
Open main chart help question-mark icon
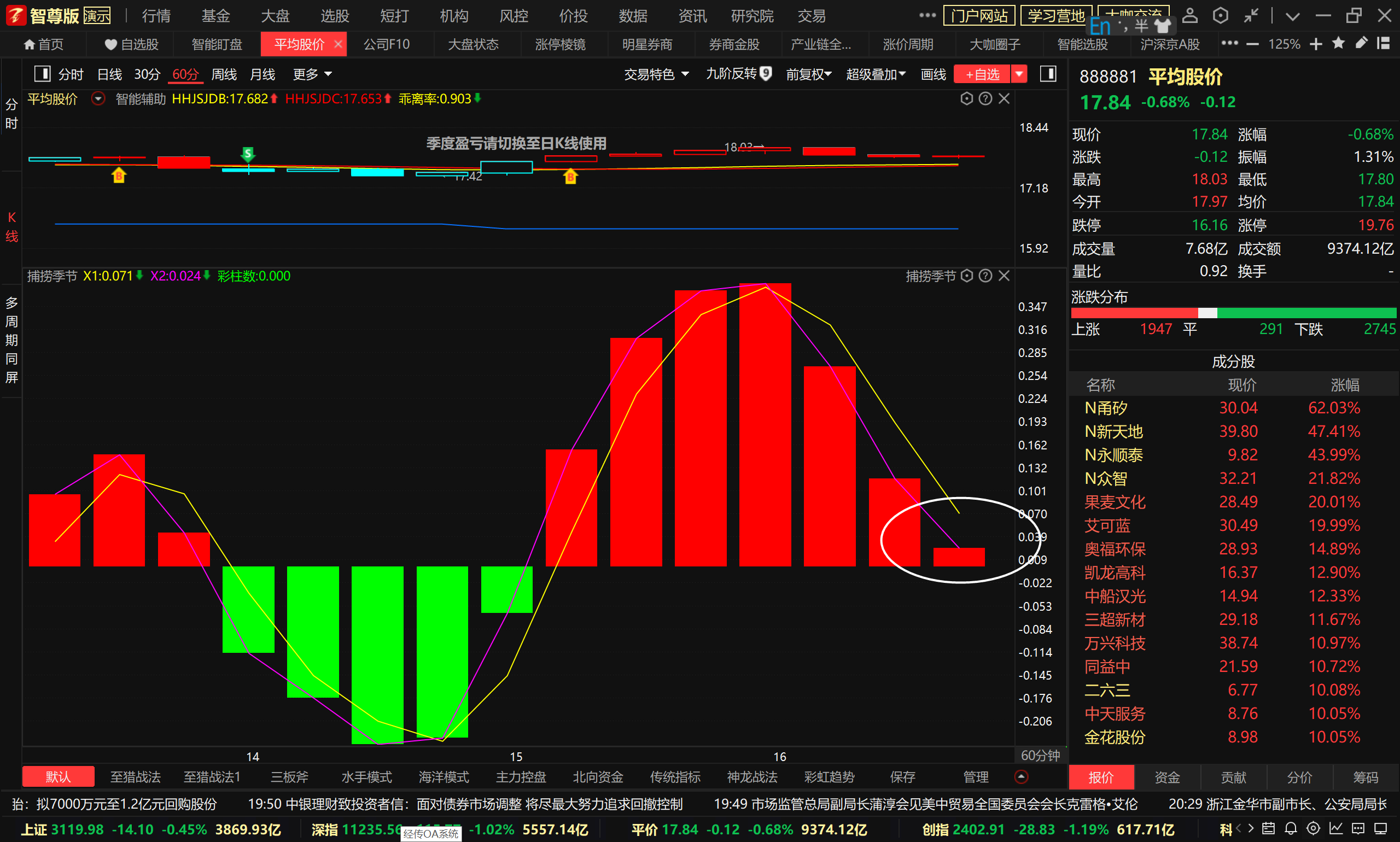coord(985,99)
